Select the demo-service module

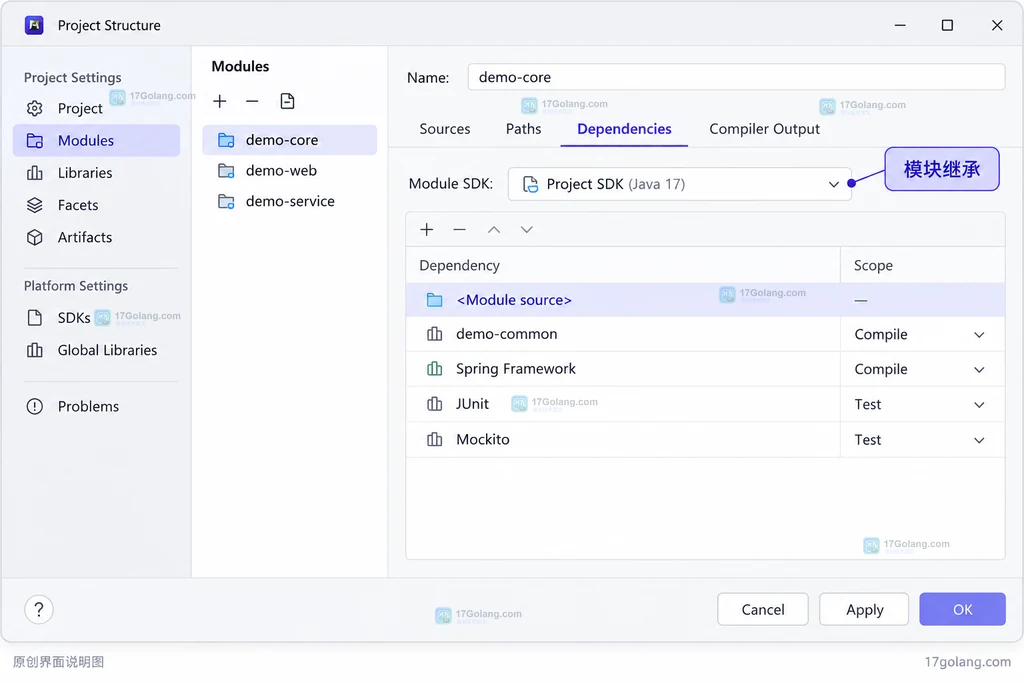point(290,201)
